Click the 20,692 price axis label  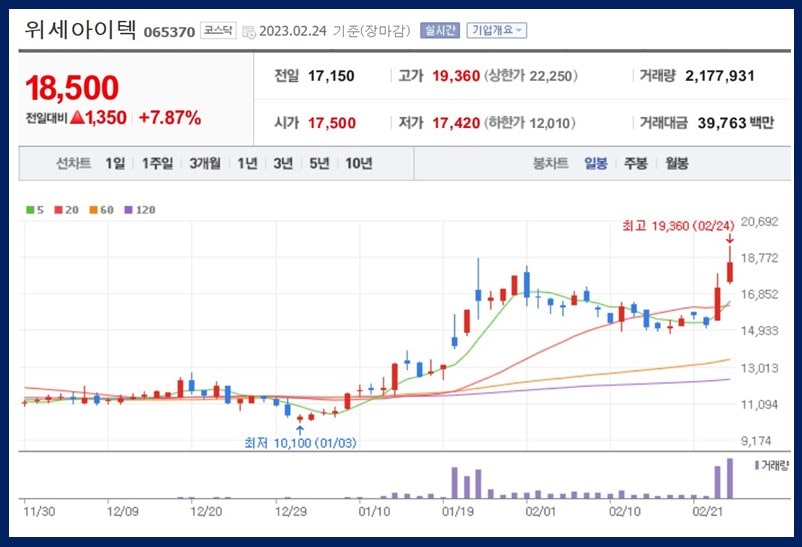point(760,222)
